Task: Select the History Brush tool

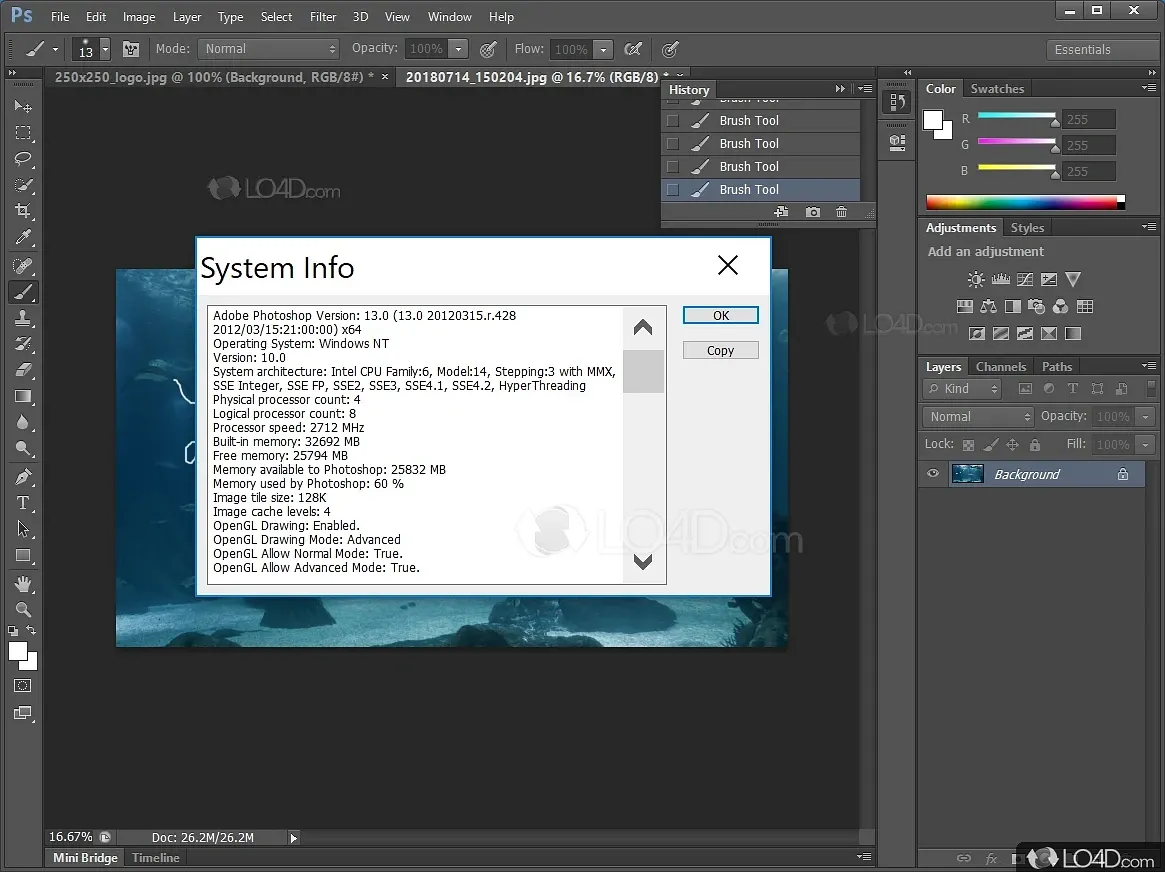Action: (x=23, y=344)
